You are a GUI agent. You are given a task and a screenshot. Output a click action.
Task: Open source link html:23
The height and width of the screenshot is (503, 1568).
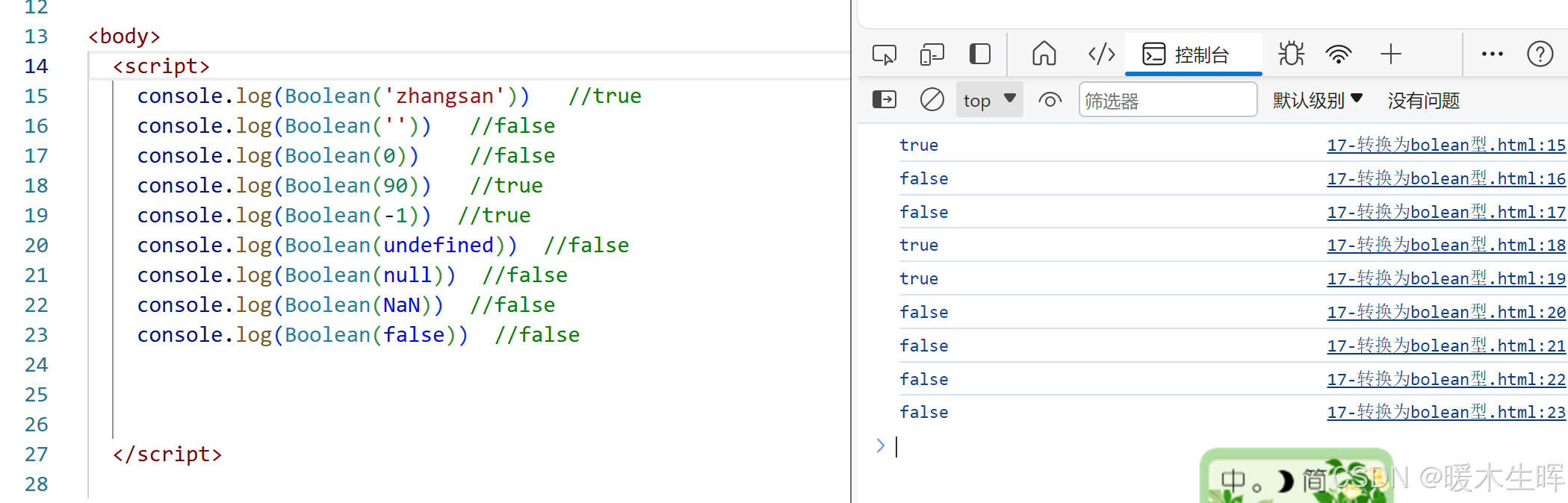[1446, 412]
